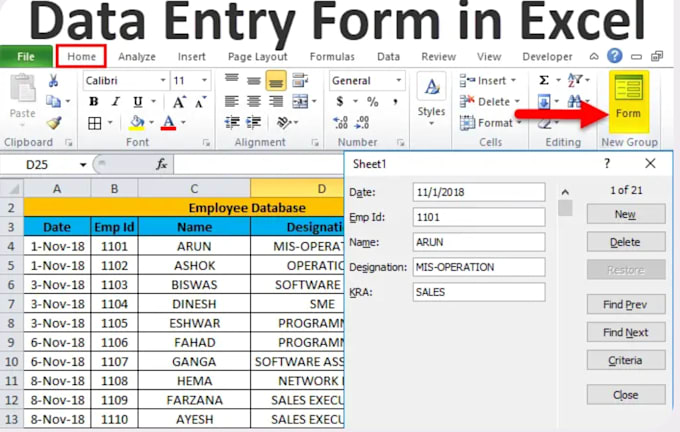The height and width of the screenshot is (432, 680).
Task: Click the Wrap Text icon
Action: tap(300, 80)
